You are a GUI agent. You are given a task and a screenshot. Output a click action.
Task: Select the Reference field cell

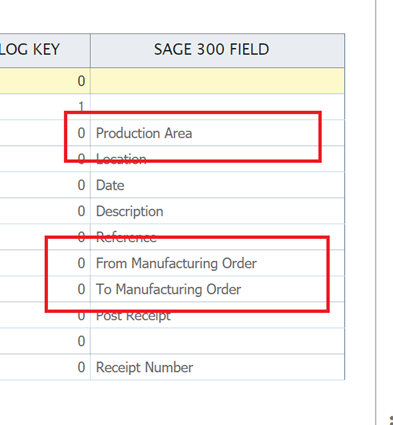[x=217, y=237]
